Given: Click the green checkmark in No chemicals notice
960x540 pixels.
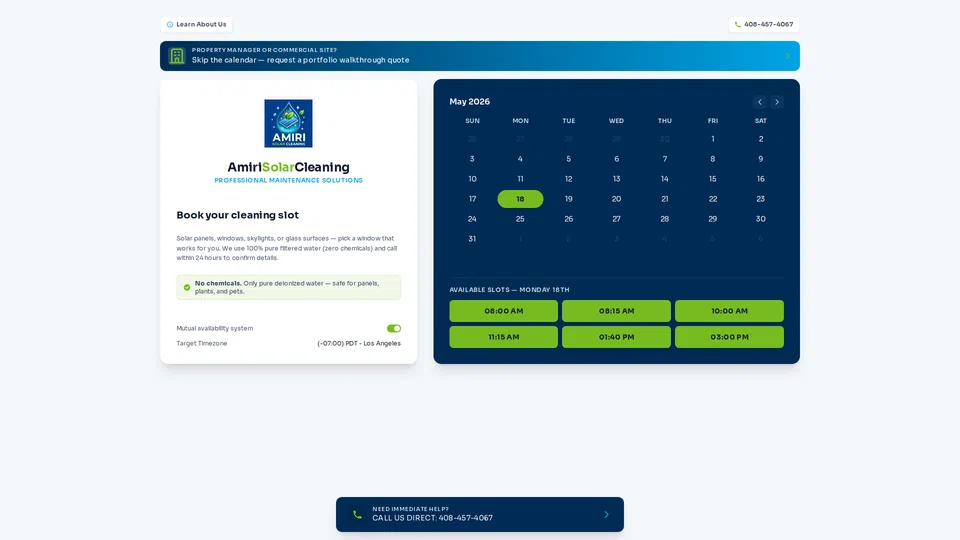Looking at the screenshot, I should coord(187,287).
